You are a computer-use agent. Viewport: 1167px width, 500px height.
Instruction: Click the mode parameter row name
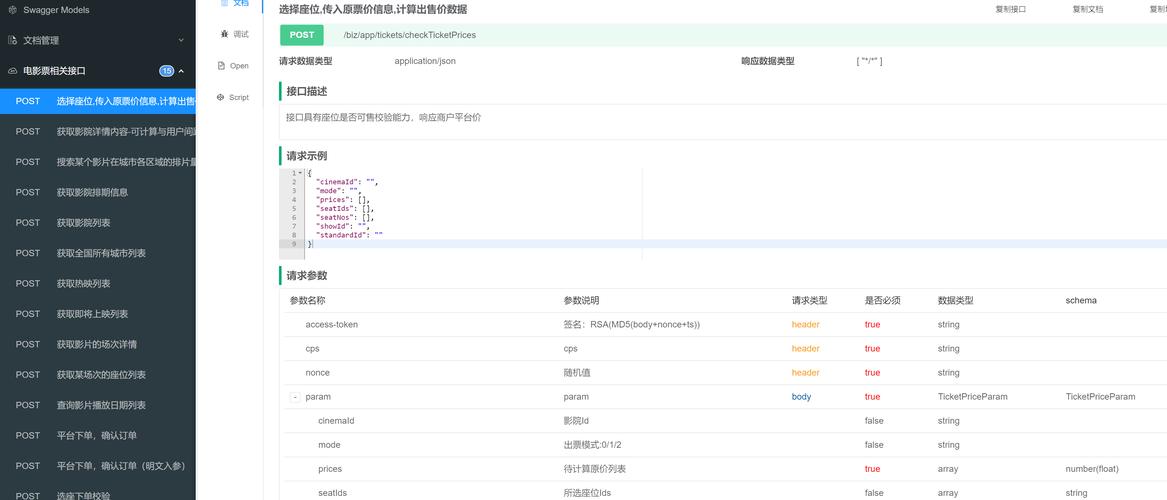(x=329, y=445)
